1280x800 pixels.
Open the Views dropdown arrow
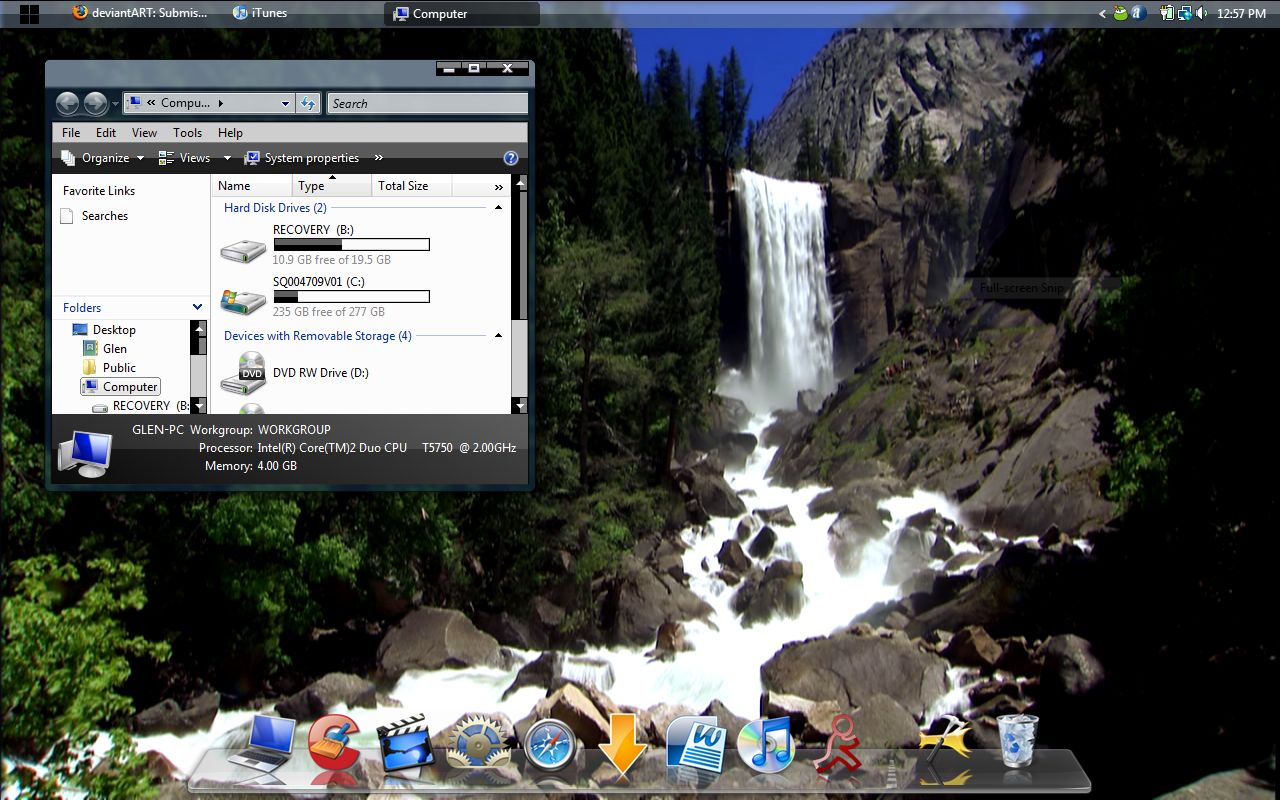tap(227, 158)
